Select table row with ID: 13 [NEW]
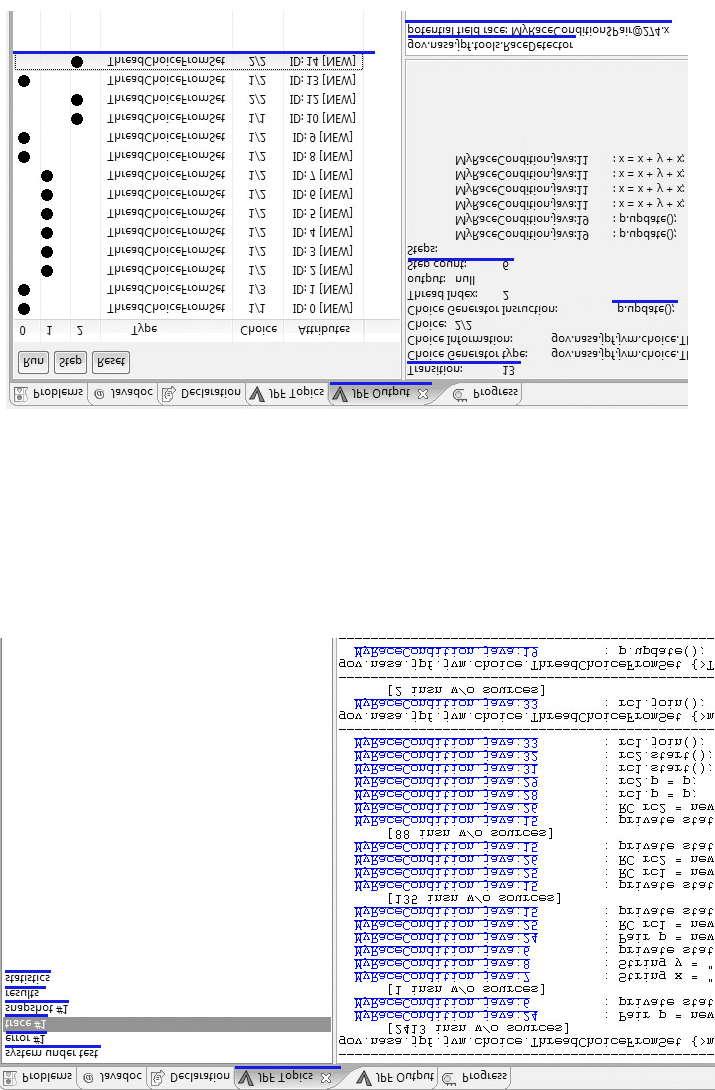The width and height of the screenshot is (715, 1090). click(188, 81)
